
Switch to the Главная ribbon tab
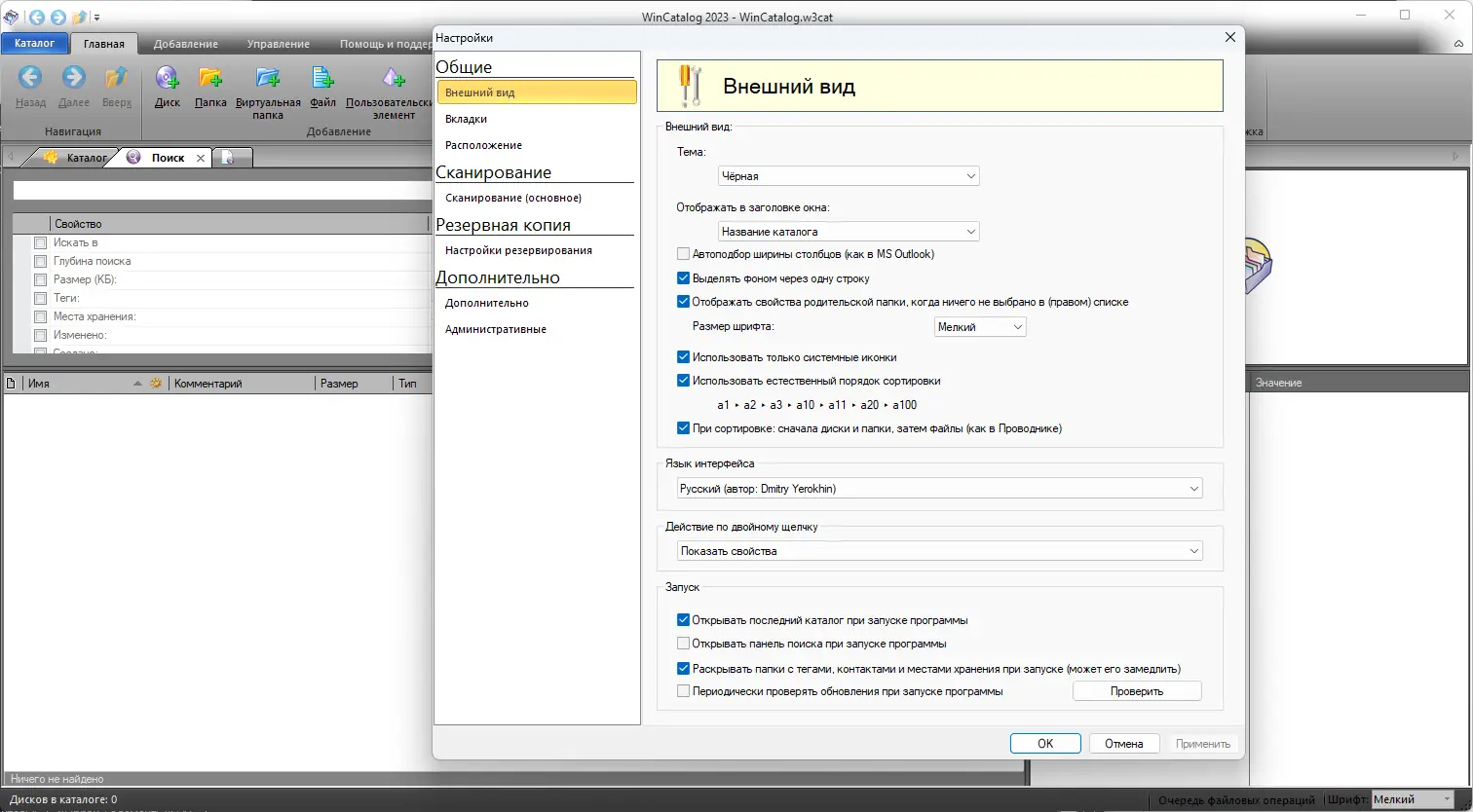[104, 44]
